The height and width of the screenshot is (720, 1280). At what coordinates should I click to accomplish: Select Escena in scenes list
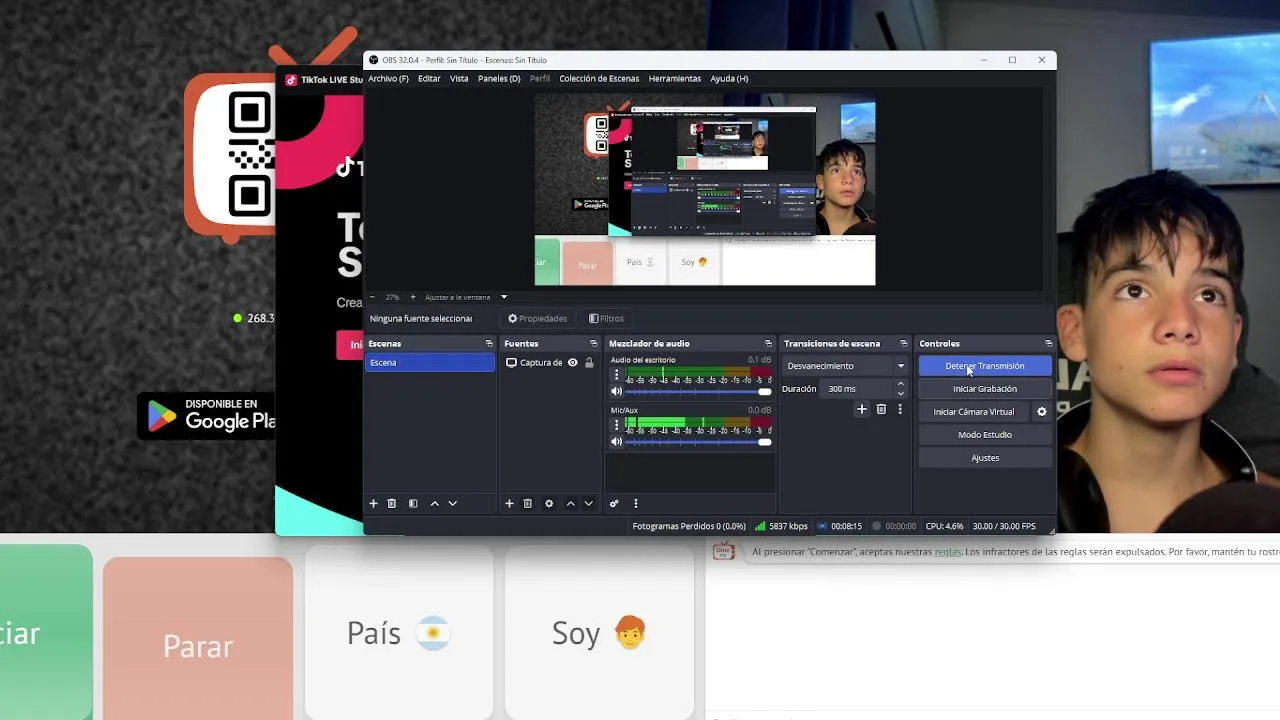(x=430, y=363)
